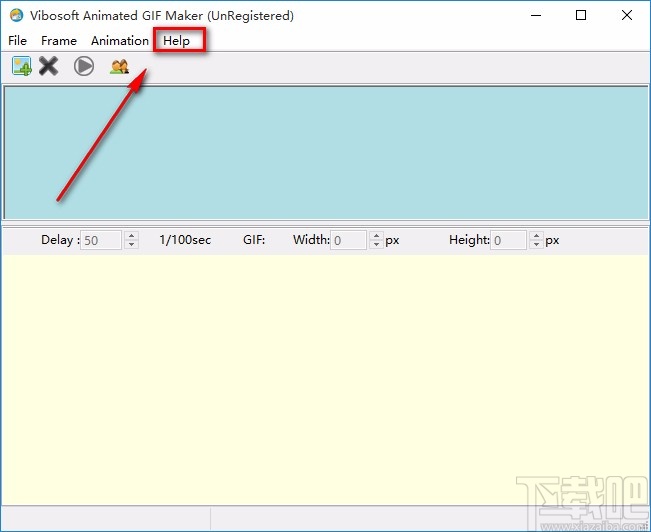Decrease Width with the down stepper arrow

[377, 245]
